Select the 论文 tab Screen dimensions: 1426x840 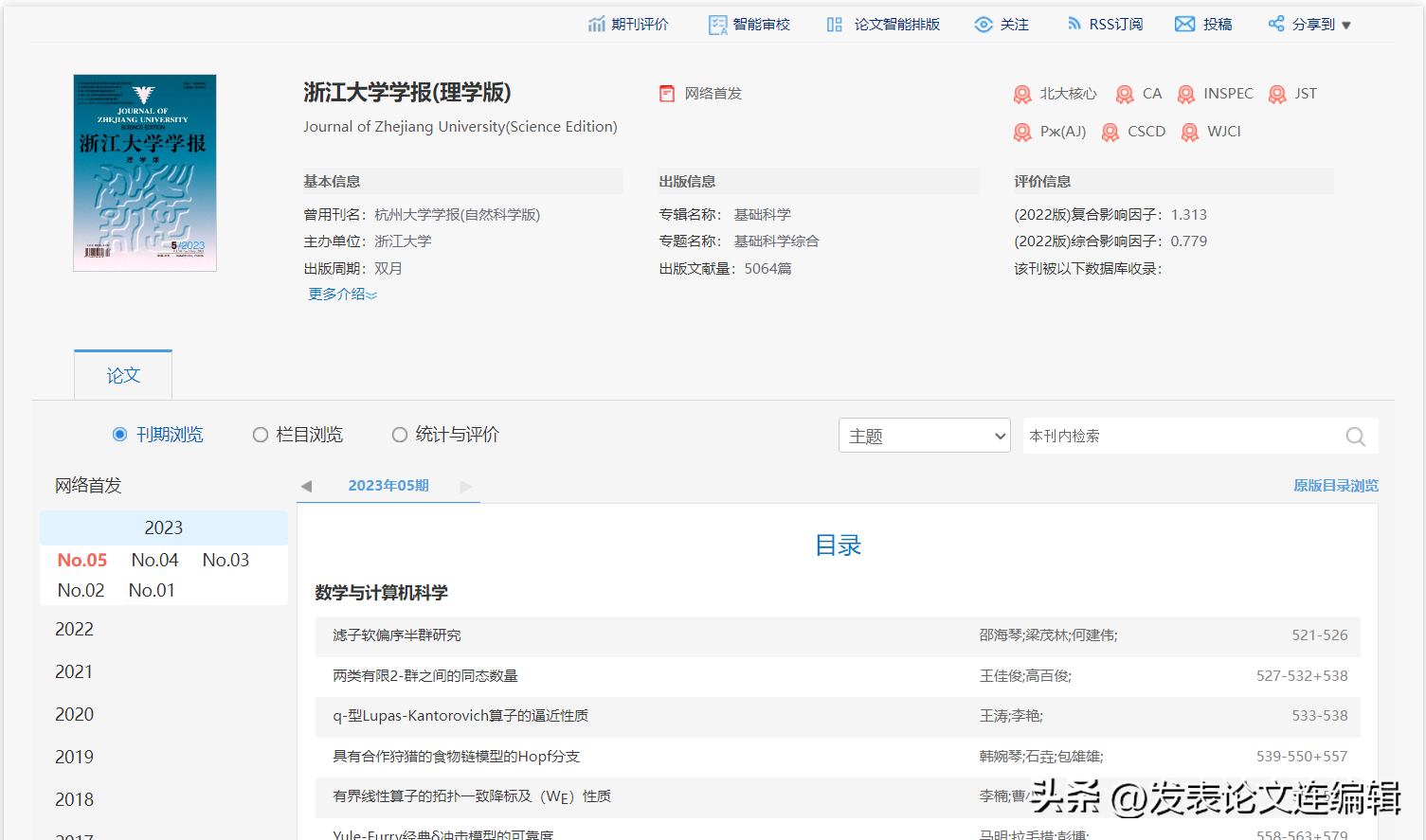(x=123, y=375)
